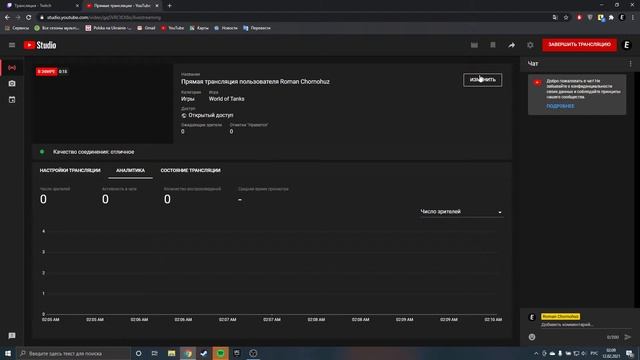Click the send message arrow in chat
This screenshot has height=360, width=640.
[x=627, y=337]
